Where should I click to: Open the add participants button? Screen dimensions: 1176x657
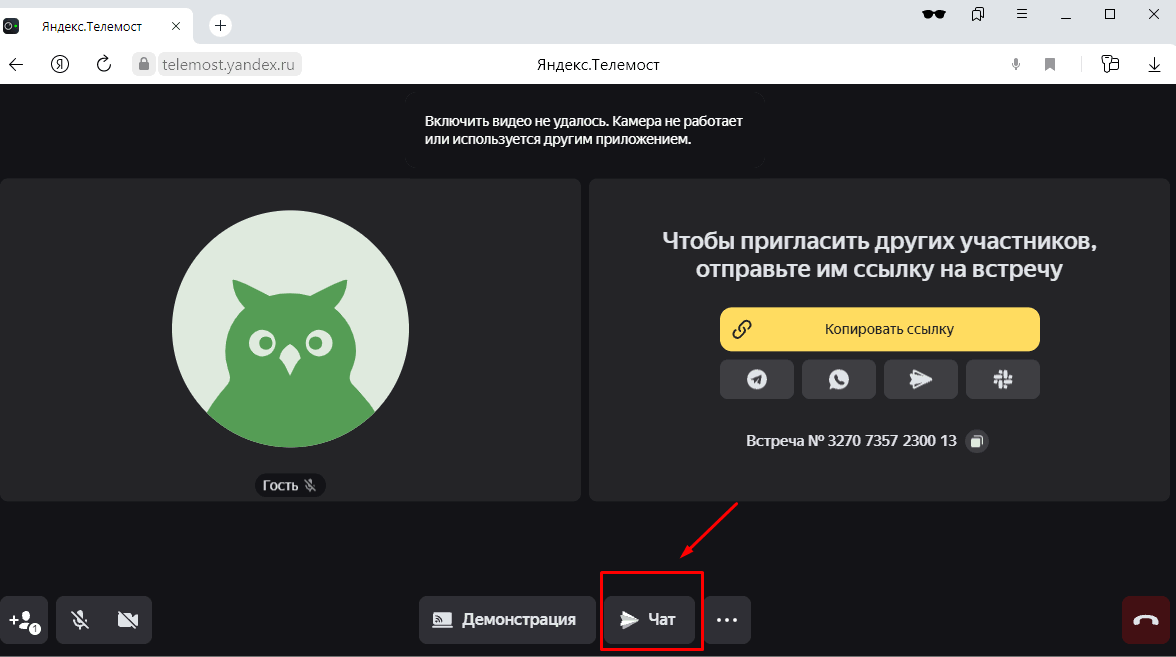pyautogui.click(x=24, y=620)
